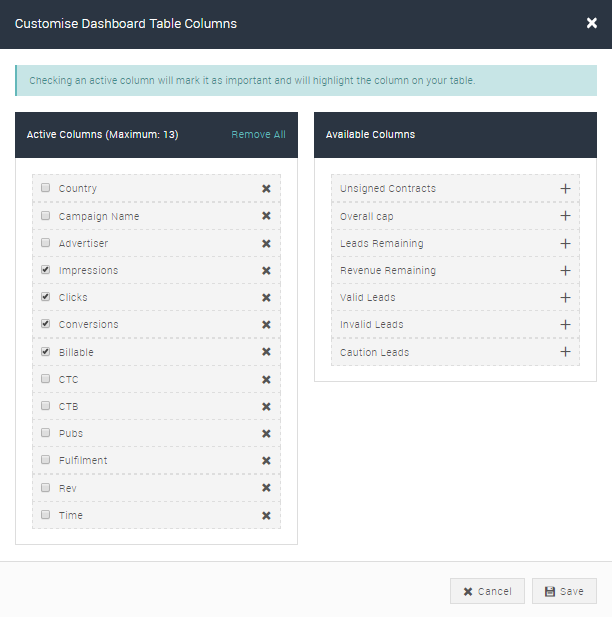The image size is (612, 617).
Task: Remove the Time column using X icon
Action: 266,516
